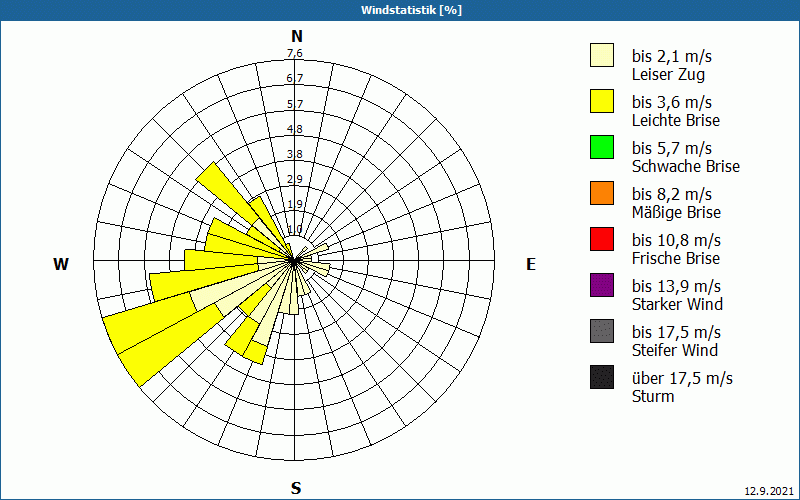The height and width of the screenshot is (500, 800).
Task: Click the 'über 17,5 m/s' legend text
Action: 682,378
